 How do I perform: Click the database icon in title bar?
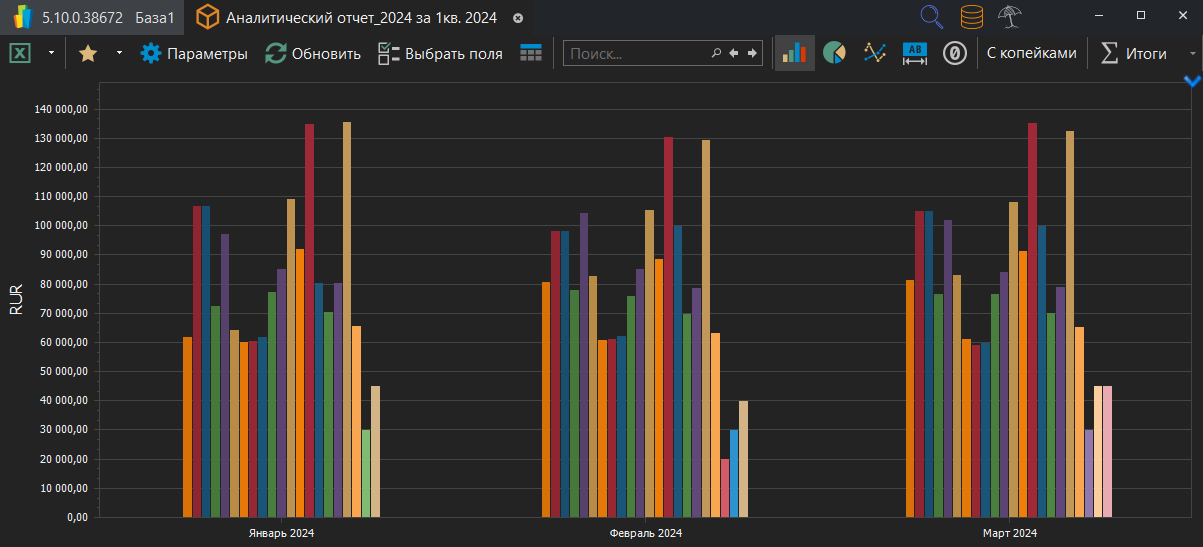971,17
